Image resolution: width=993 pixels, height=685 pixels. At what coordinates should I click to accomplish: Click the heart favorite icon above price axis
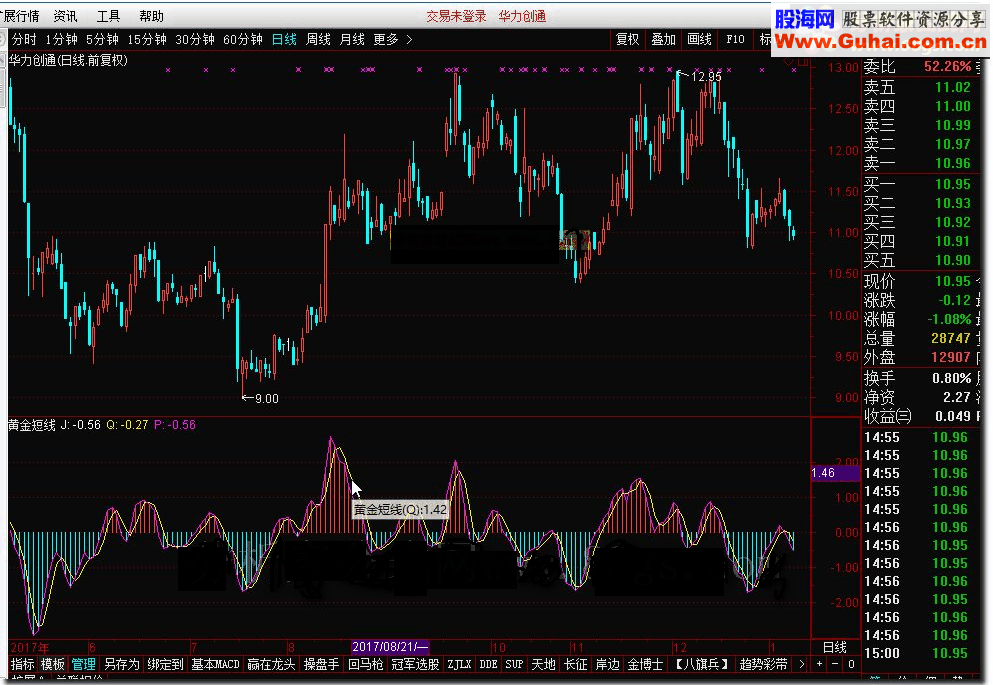pyautogui.click(x=789, y=62)
